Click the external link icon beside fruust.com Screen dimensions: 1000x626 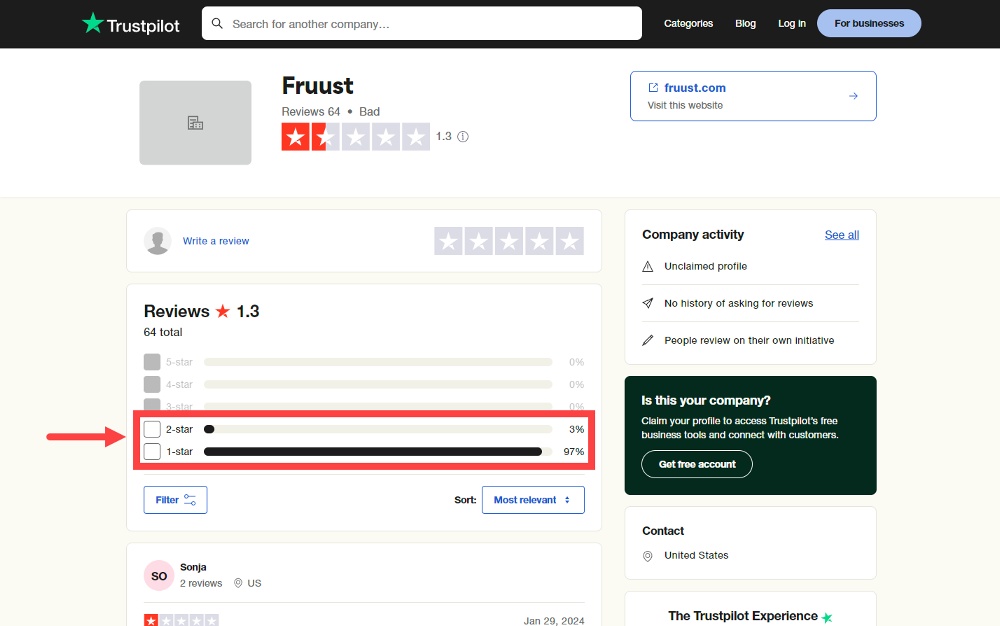click(x=653, y=87)
